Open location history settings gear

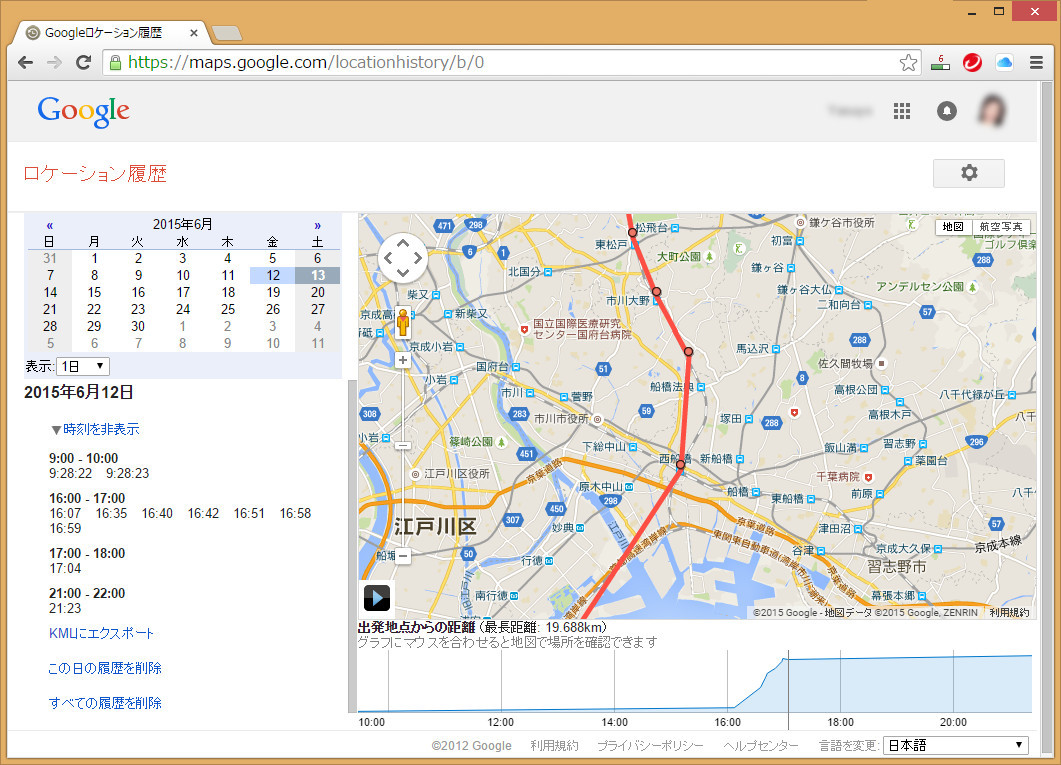click(x=969, y=173)
